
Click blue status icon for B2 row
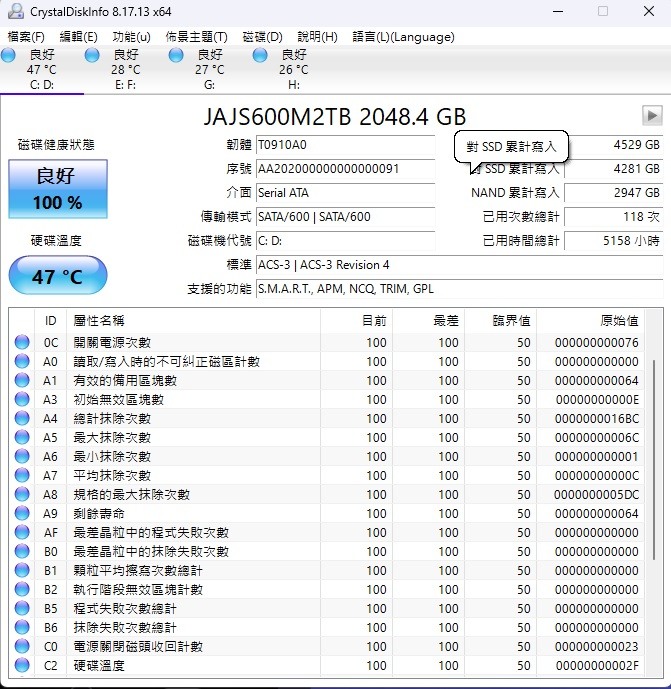tap(22, 589)
